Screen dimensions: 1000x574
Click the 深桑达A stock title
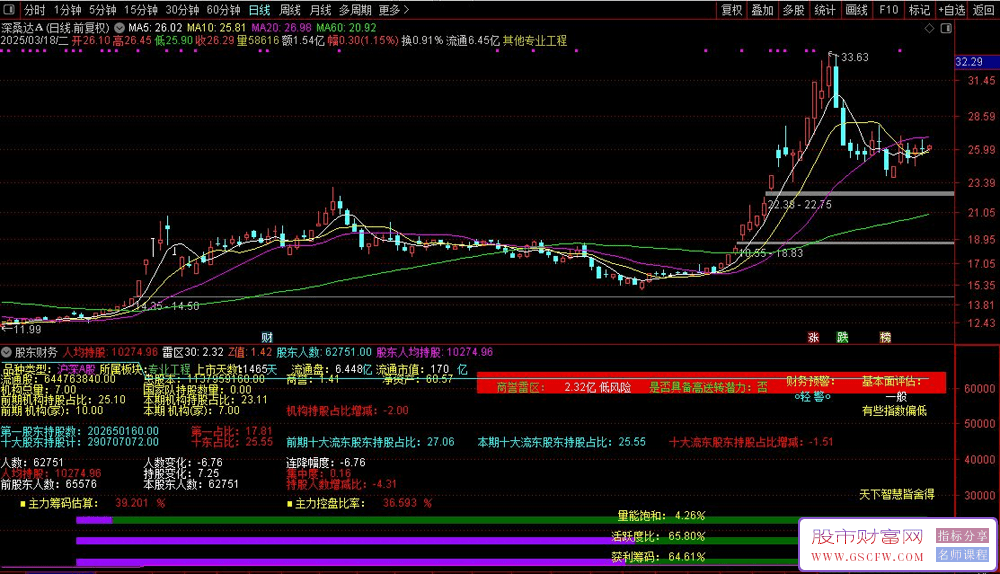tap(22, 28)
